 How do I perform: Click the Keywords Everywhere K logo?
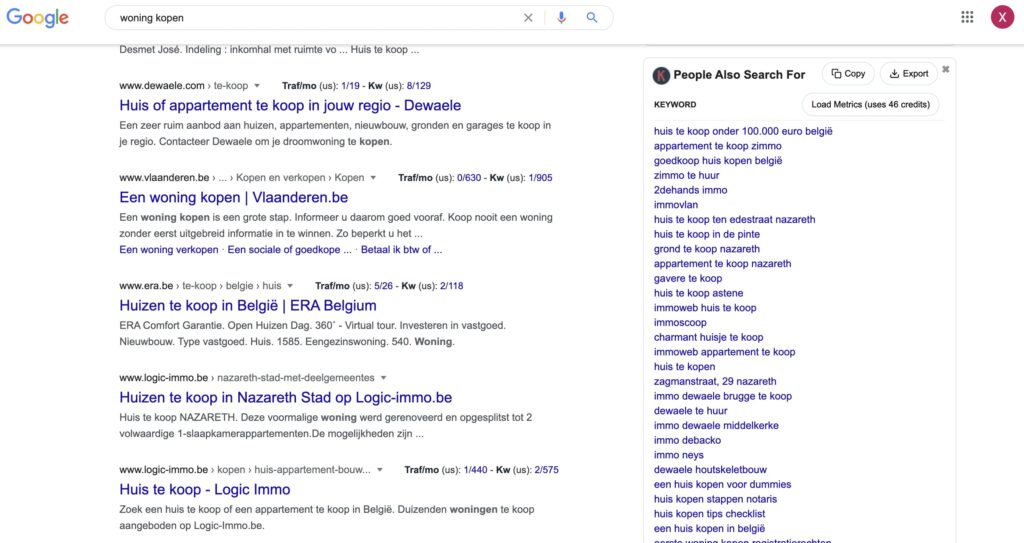coord(661,75)
